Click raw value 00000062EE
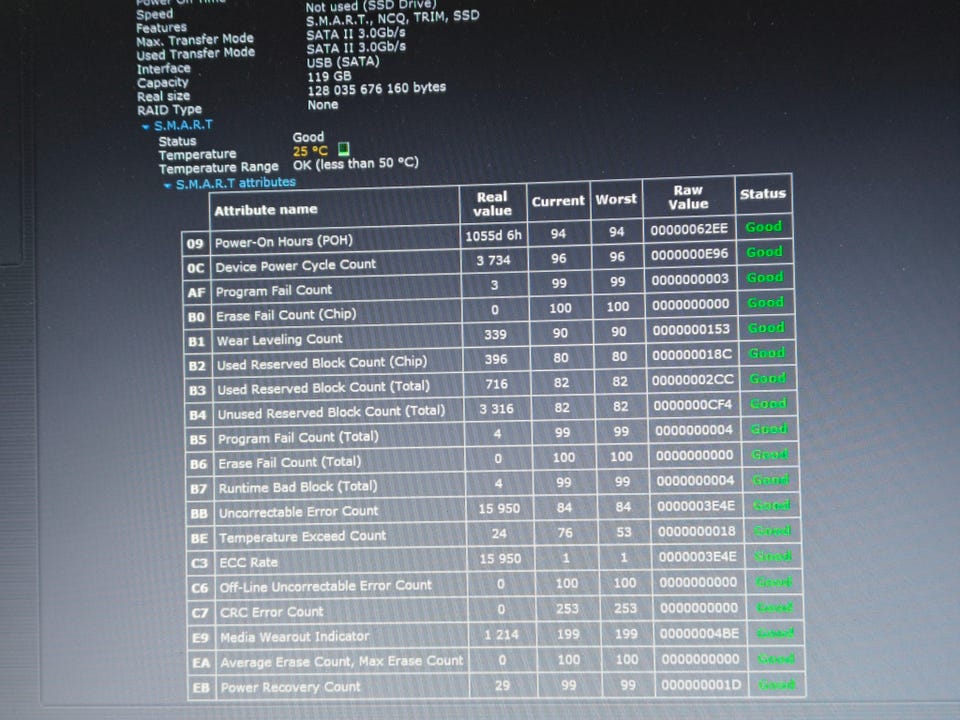The height and width of the screenshot is (720, 960). coord(689,229)
